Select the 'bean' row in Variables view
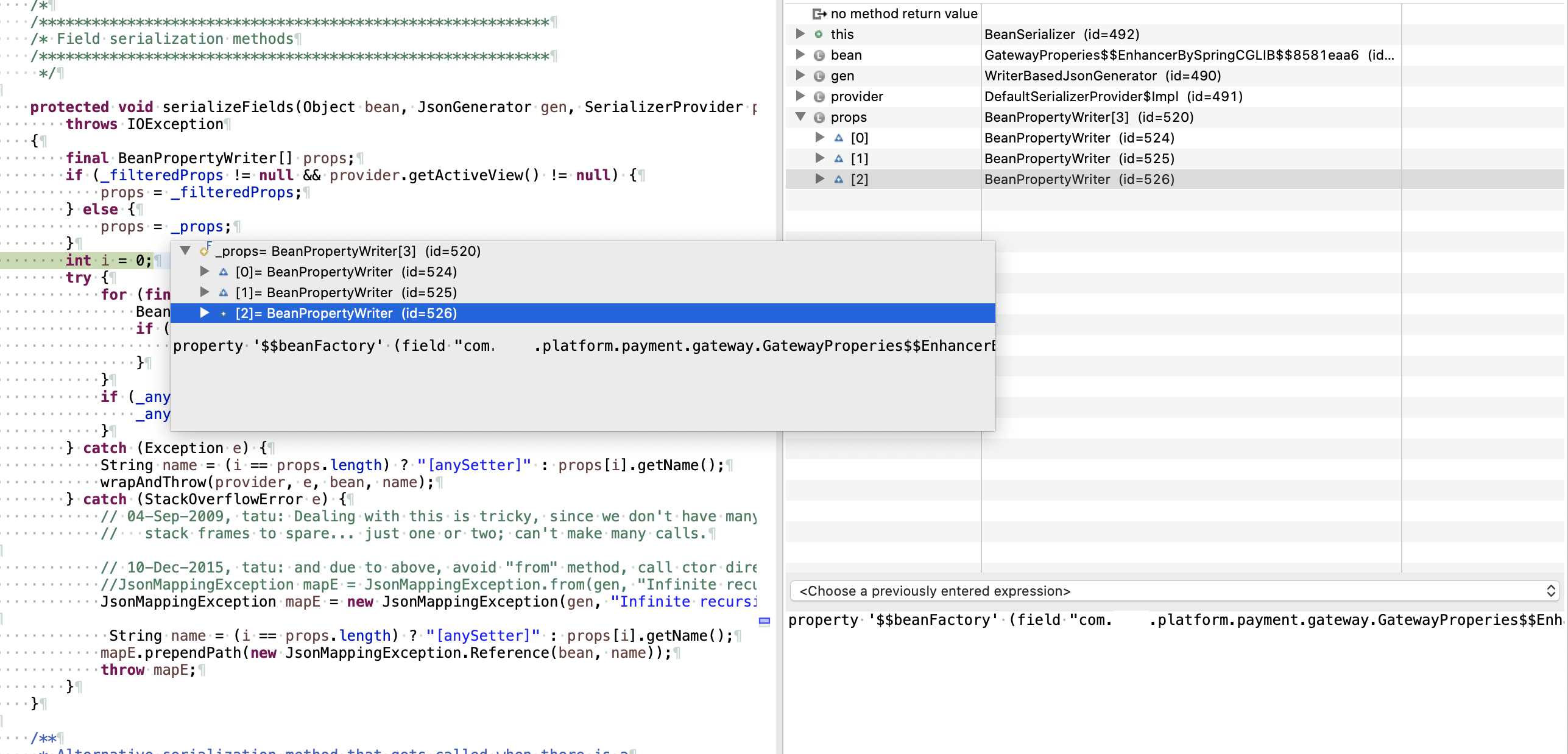This screenshot has height=754, width=1568. coord(1174,55)
